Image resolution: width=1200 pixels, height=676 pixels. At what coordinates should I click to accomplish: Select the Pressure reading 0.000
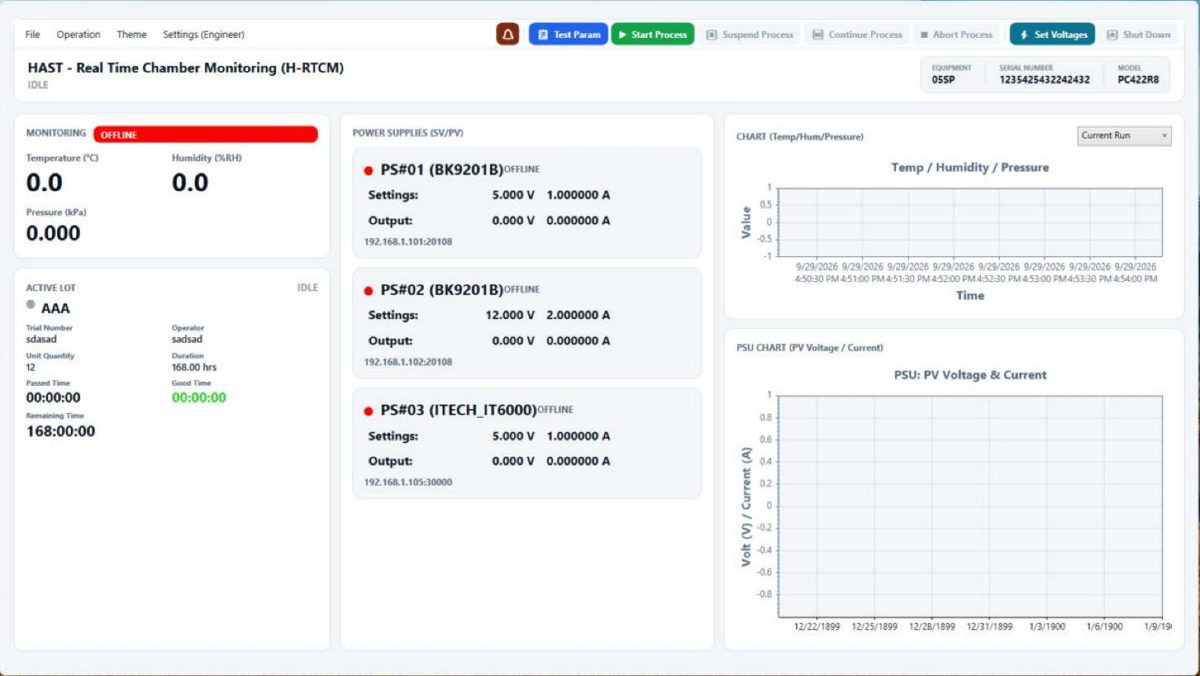pyautogui.click(x=53, y=233)
